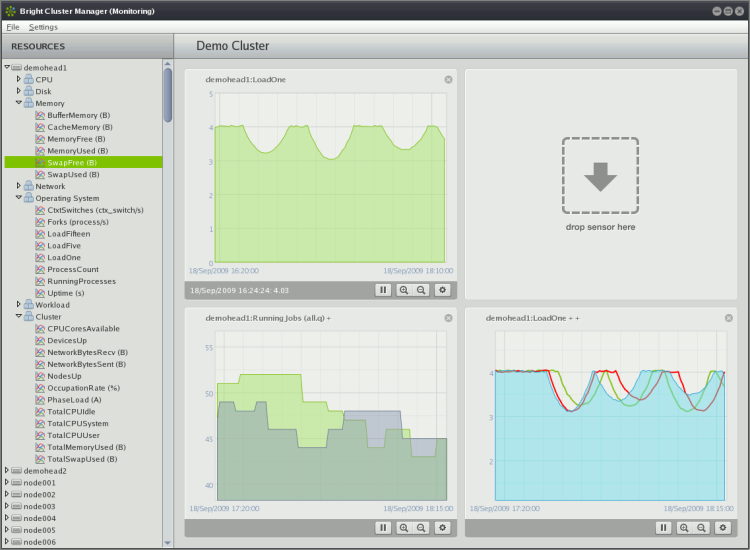Close the Running Jobs chart
The width and height of the screenshot is (750, 550).
[x=448, y=318]
